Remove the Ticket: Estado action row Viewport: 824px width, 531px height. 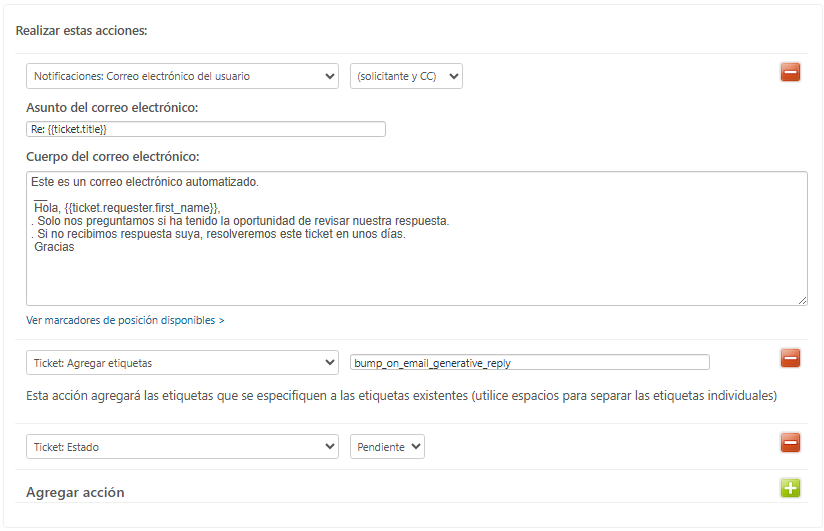pyautogui.click(x=790, y=442)
